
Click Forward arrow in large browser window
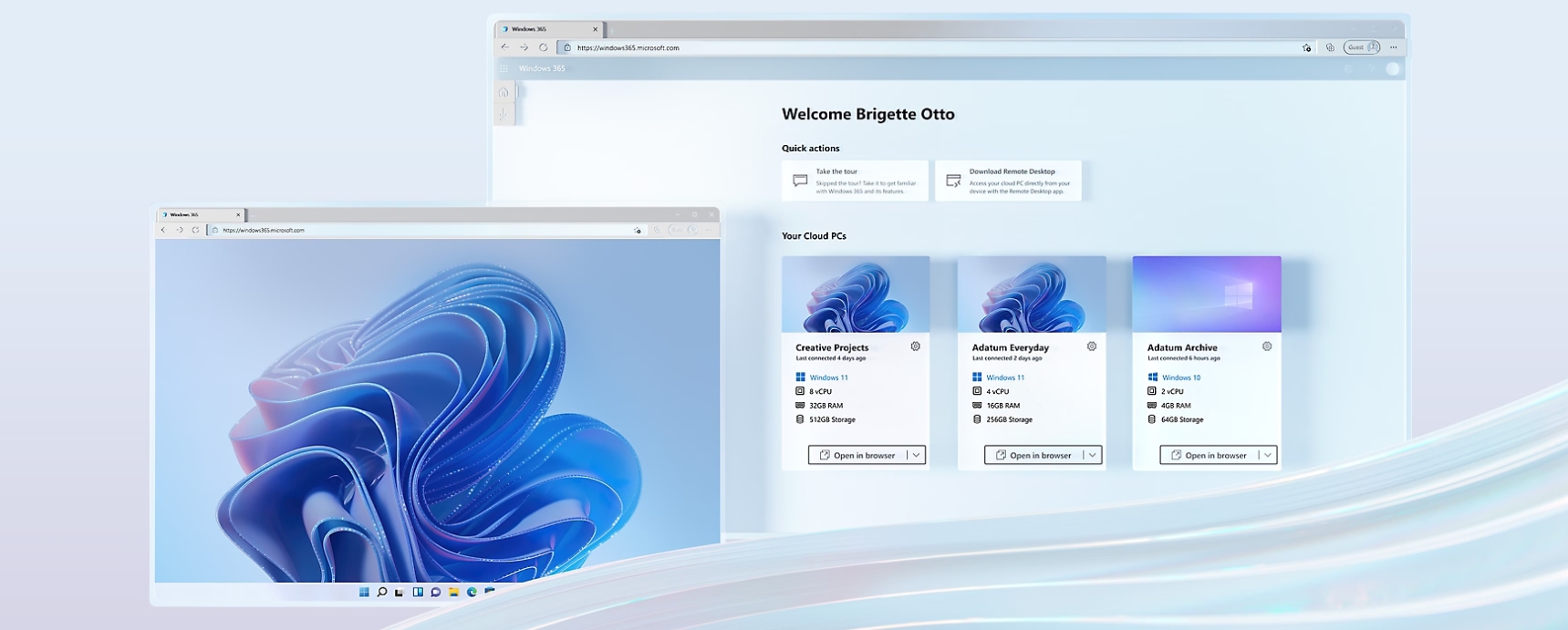click(x=524, y=47)
